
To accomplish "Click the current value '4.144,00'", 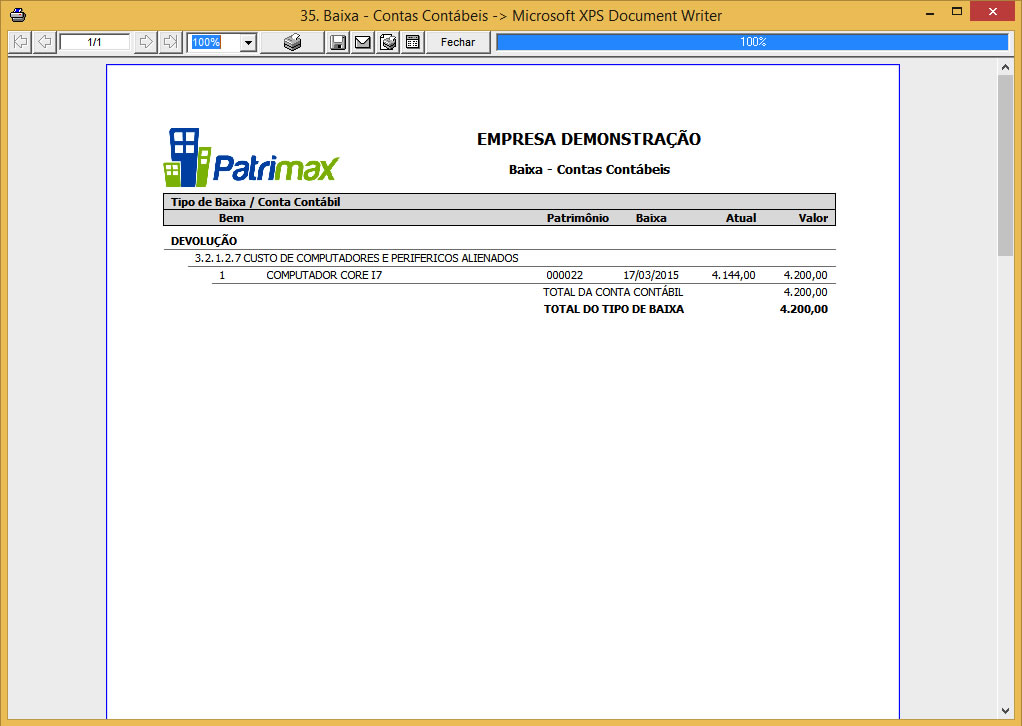I will click(x=733, y=275).
